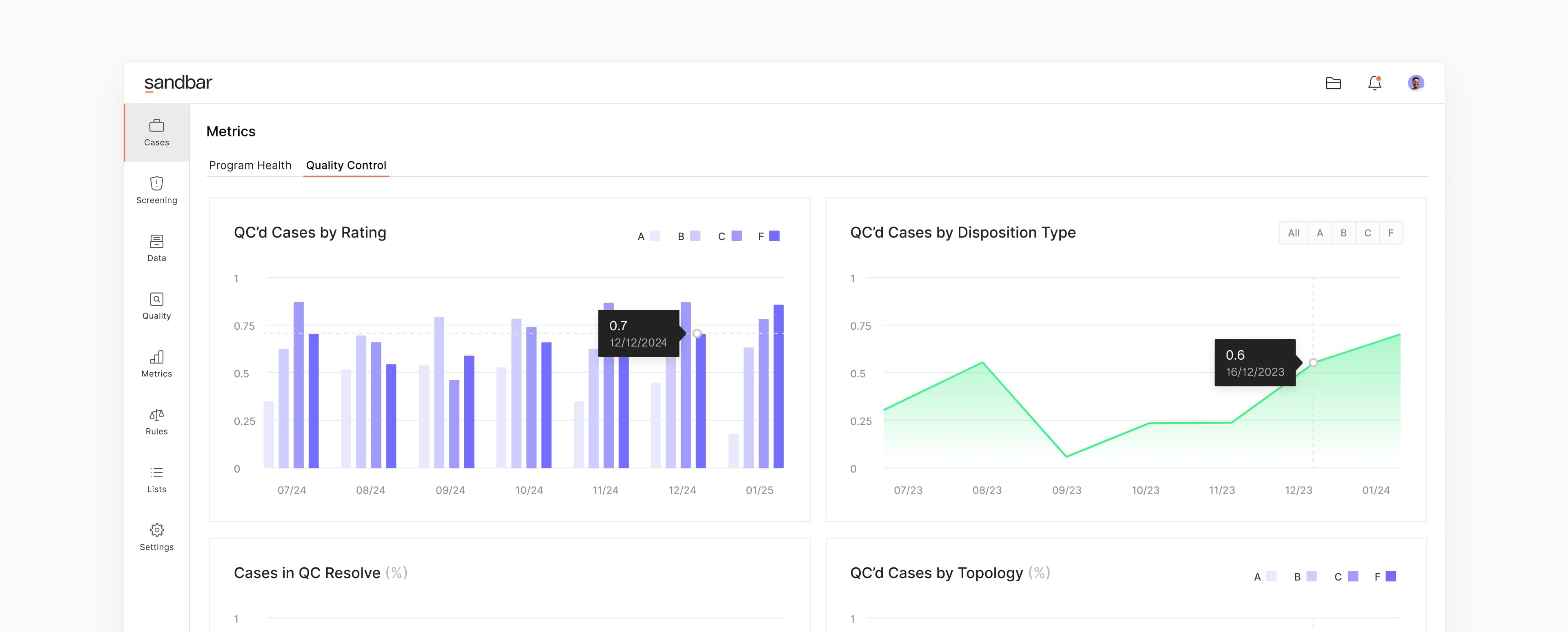The height and width of the screenshot is (632, 1568).
Task: Click the F legend swatch in Rating chart
Action: 774,236
